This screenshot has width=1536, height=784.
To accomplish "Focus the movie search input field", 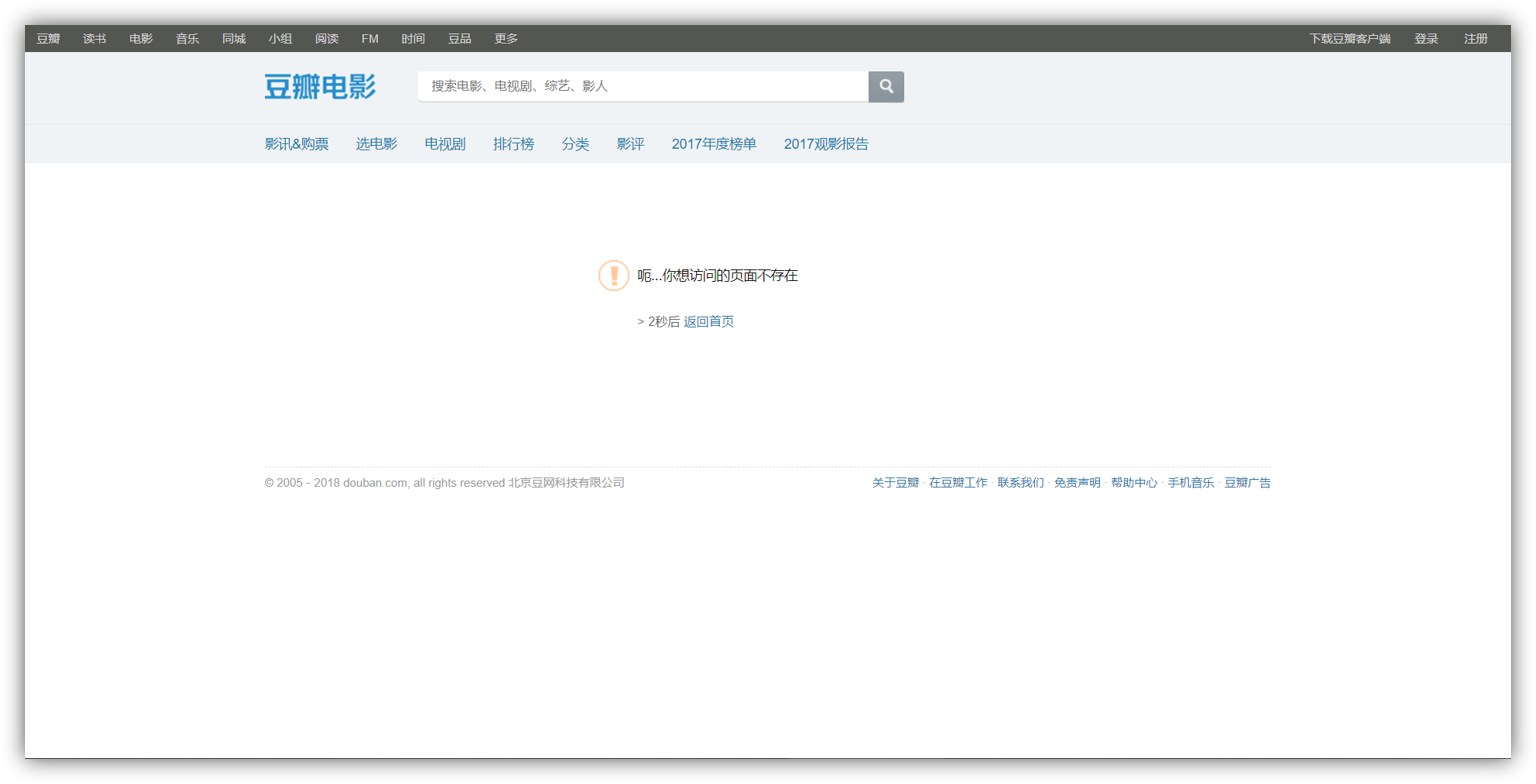I will pyautogui.click(x=643, y=86).
